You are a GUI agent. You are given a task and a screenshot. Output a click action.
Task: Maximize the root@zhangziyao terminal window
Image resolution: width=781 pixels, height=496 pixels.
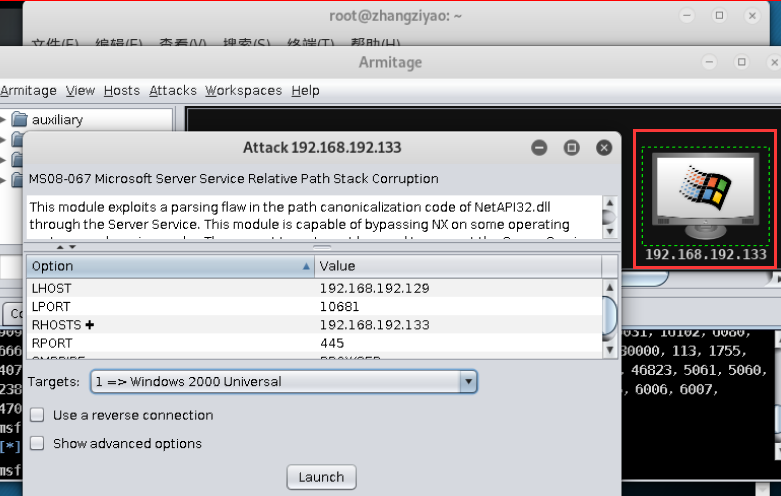click(719, 15)
